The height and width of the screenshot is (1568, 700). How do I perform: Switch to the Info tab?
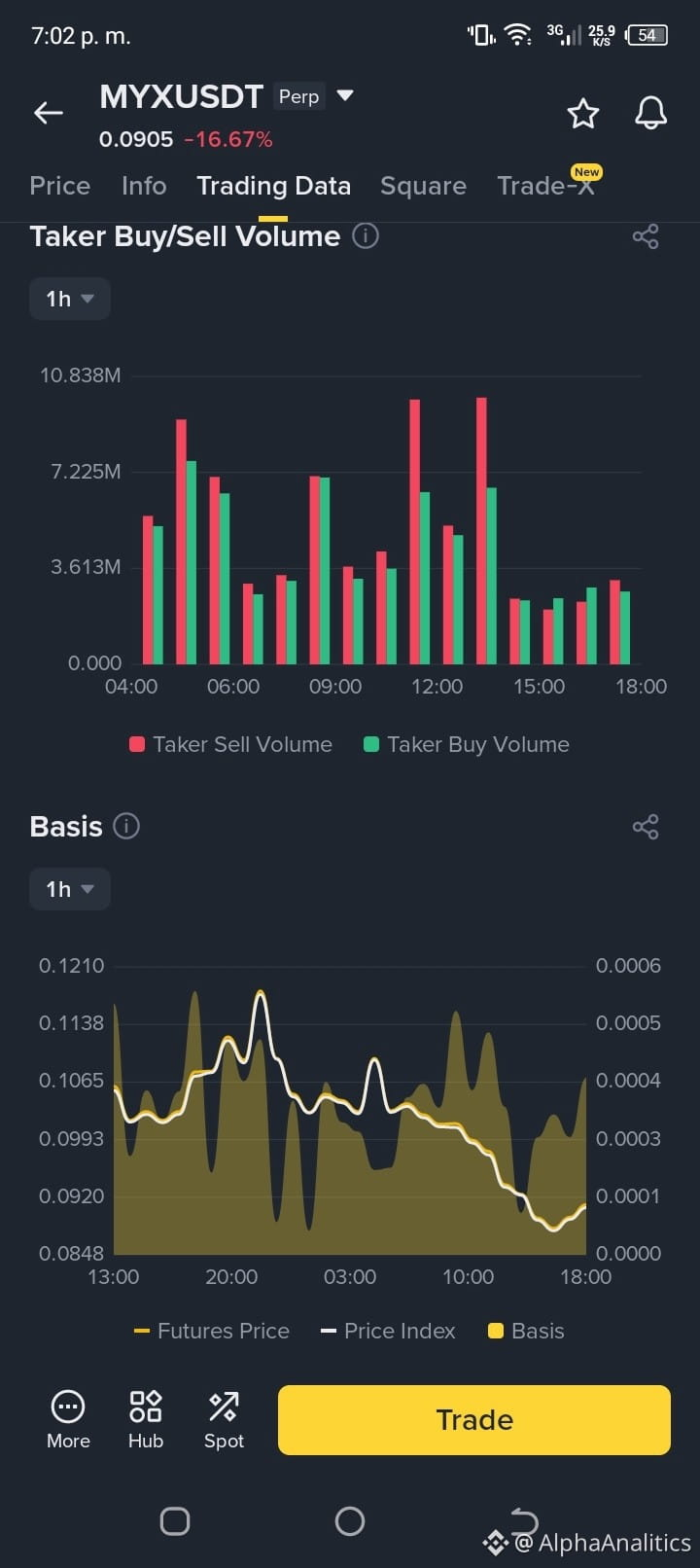coord(144,186)
